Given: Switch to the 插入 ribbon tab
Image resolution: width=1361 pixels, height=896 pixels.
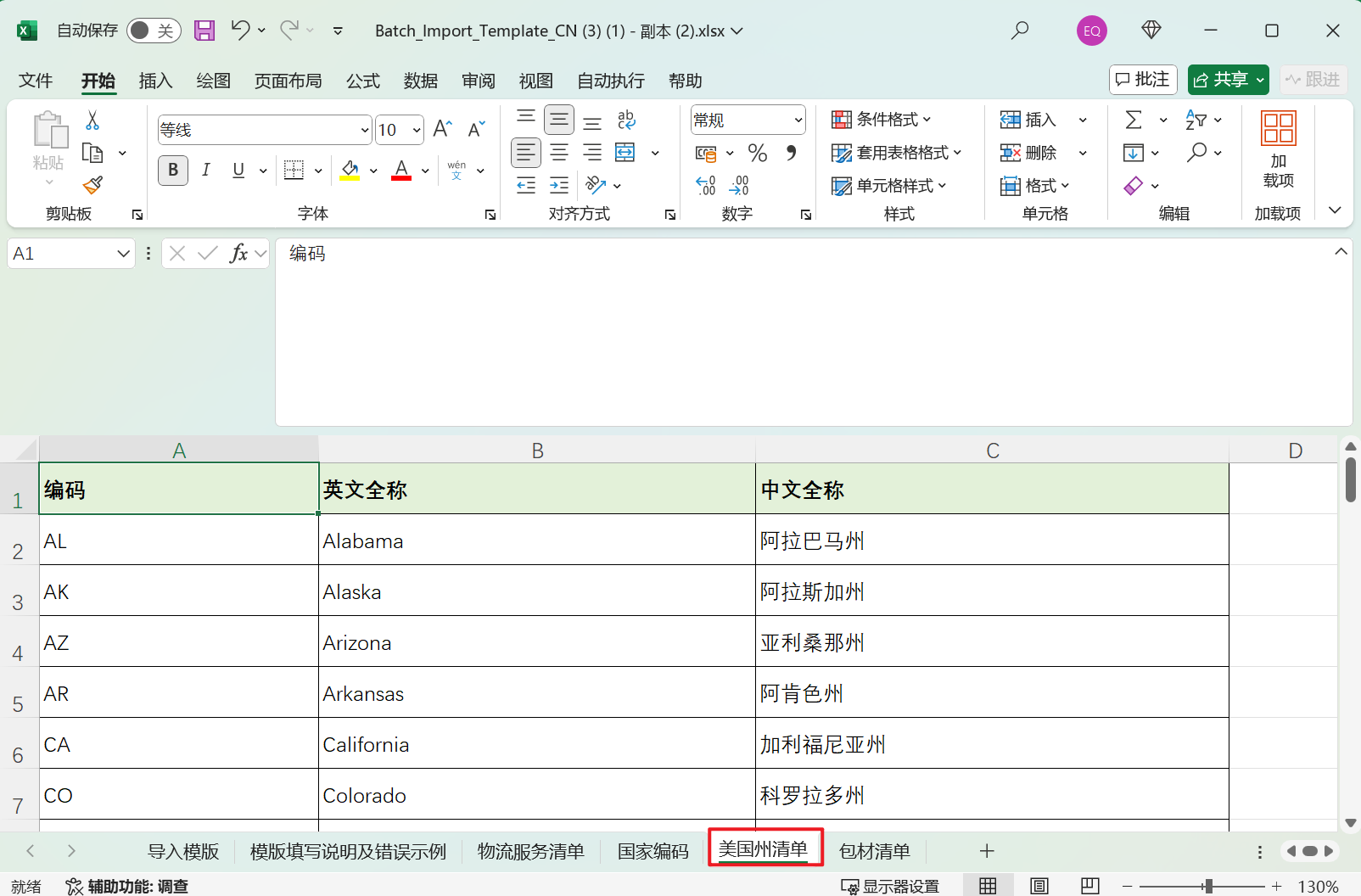Looking at the screenshot, I should pos(155,81).
